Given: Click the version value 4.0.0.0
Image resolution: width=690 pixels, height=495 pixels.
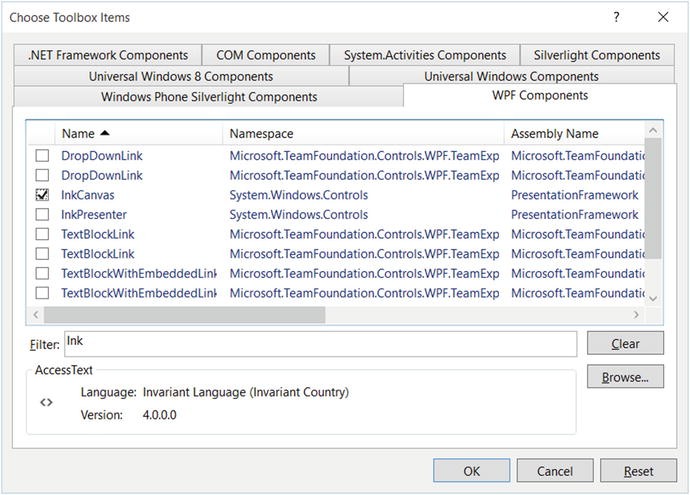Looking at the screenshot, I should (159, 415).
